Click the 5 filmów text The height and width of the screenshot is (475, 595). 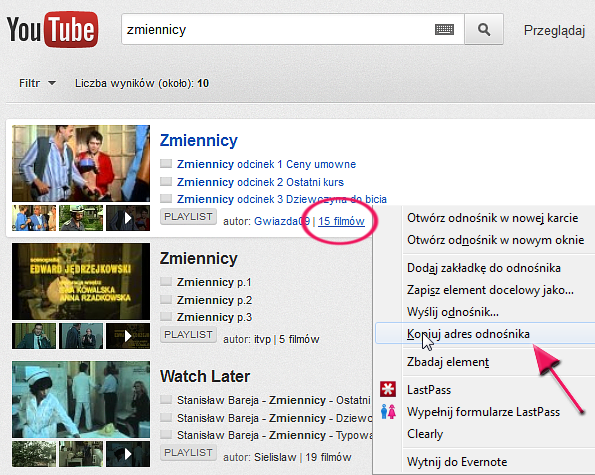(x=299, y=339)
